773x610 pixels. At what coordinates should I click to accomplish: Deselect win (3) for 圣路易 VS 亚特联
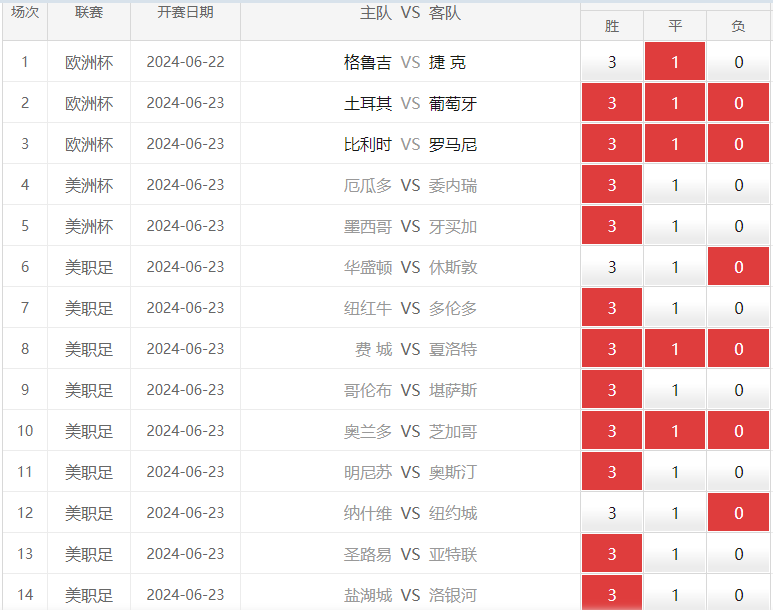click(612, 553)
